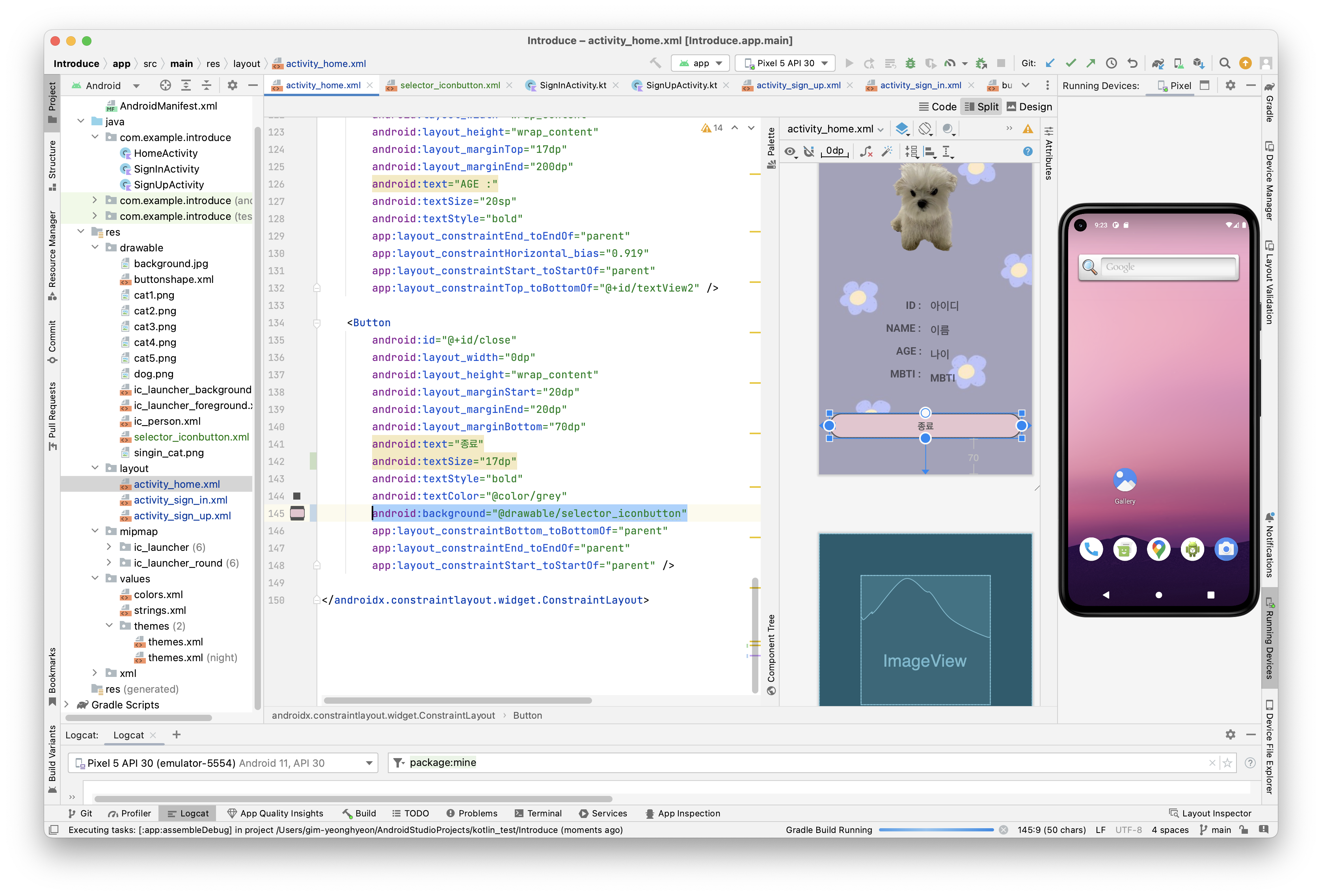Image resolution: width=1322 pixels, height=896 pixels.
Task: Toggle the Design view tab
Action: (x=1035, y=108)
